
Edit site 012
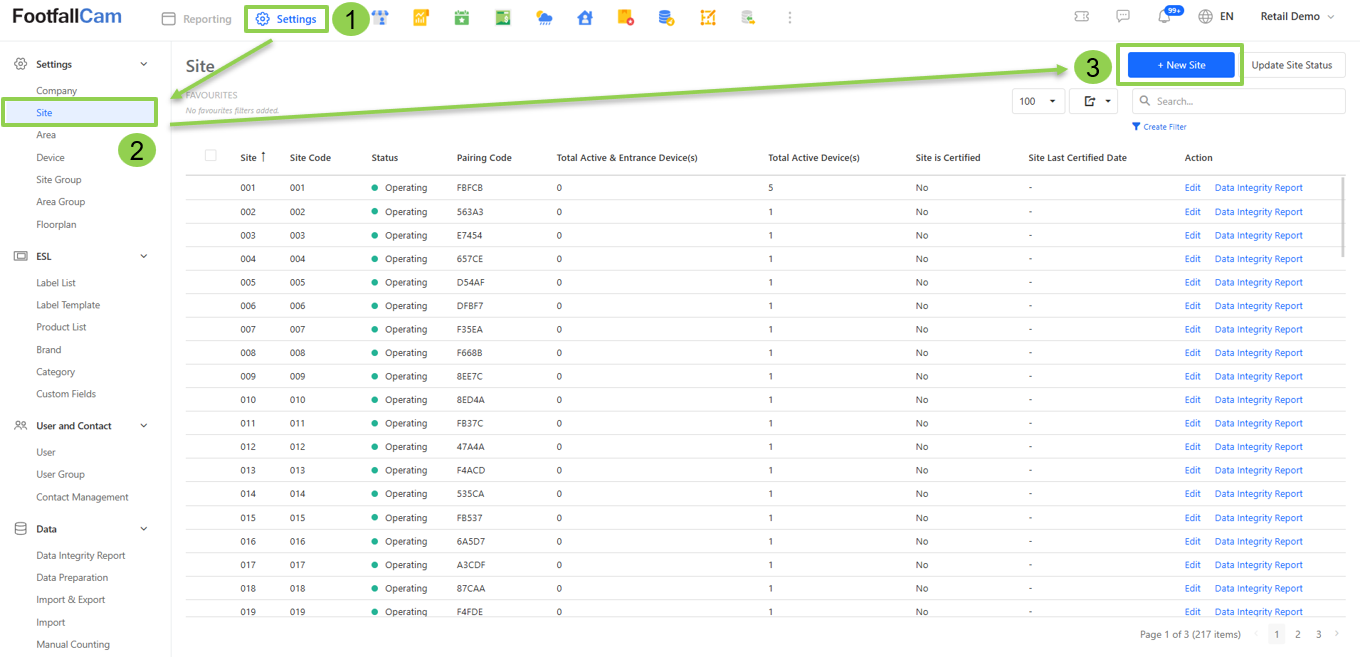pos(1192,447)
